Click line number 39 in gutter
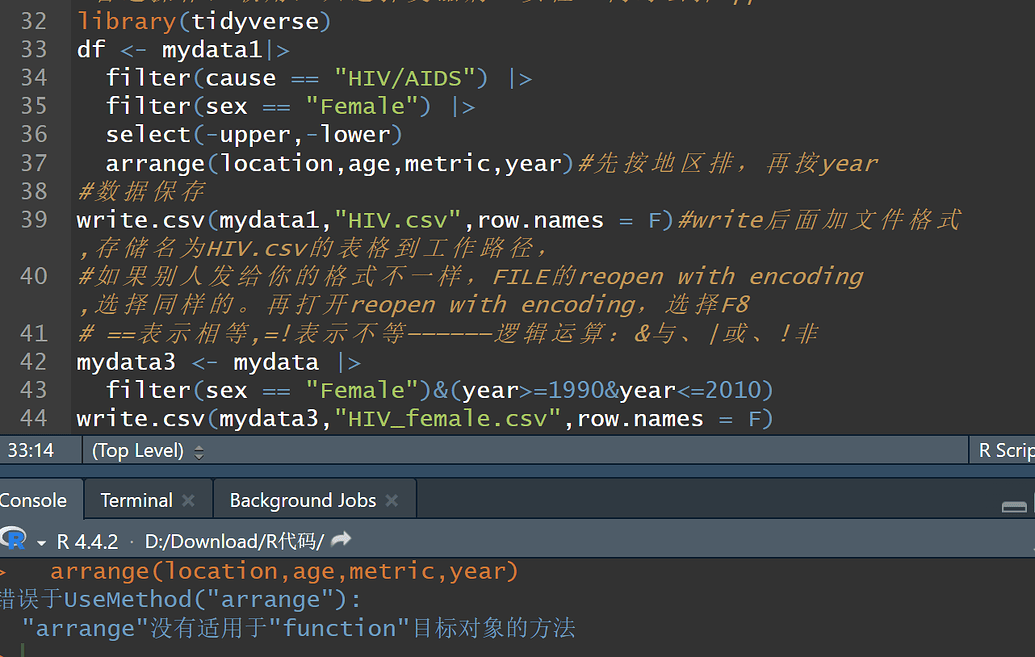The image size is (1035, 657). (34, 219)
